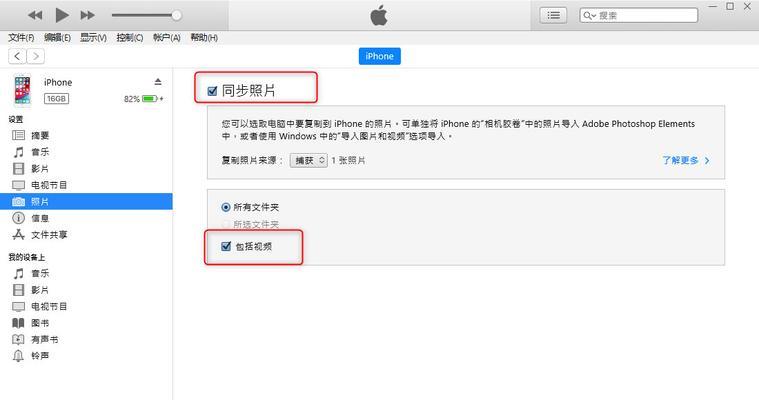Toggle the 包括视频 checkbox
Viewport: 759px width, 400px height.
coord(226,246)
